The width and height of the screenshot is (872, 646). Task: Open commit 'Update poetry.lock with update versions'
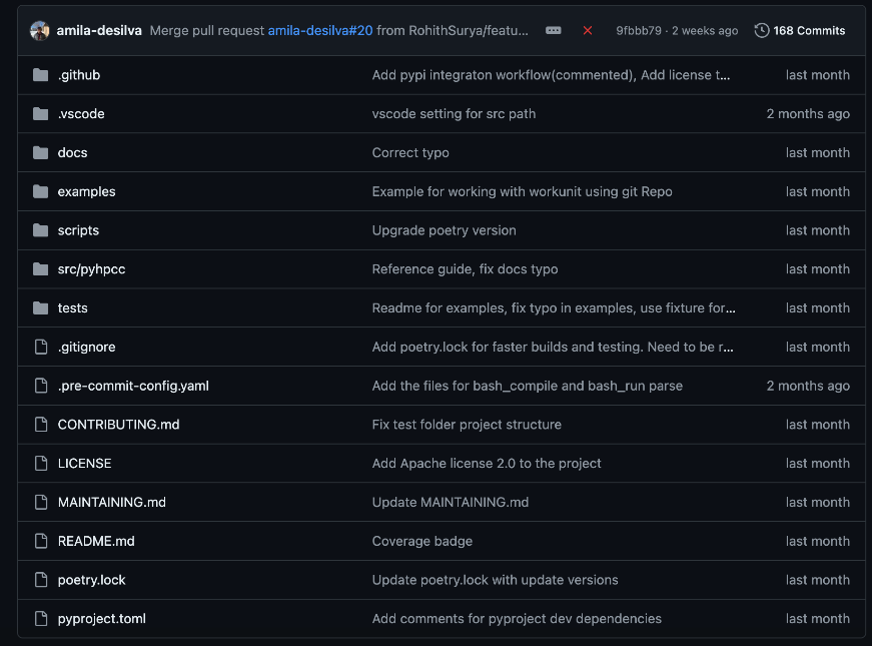click(495, 580)
